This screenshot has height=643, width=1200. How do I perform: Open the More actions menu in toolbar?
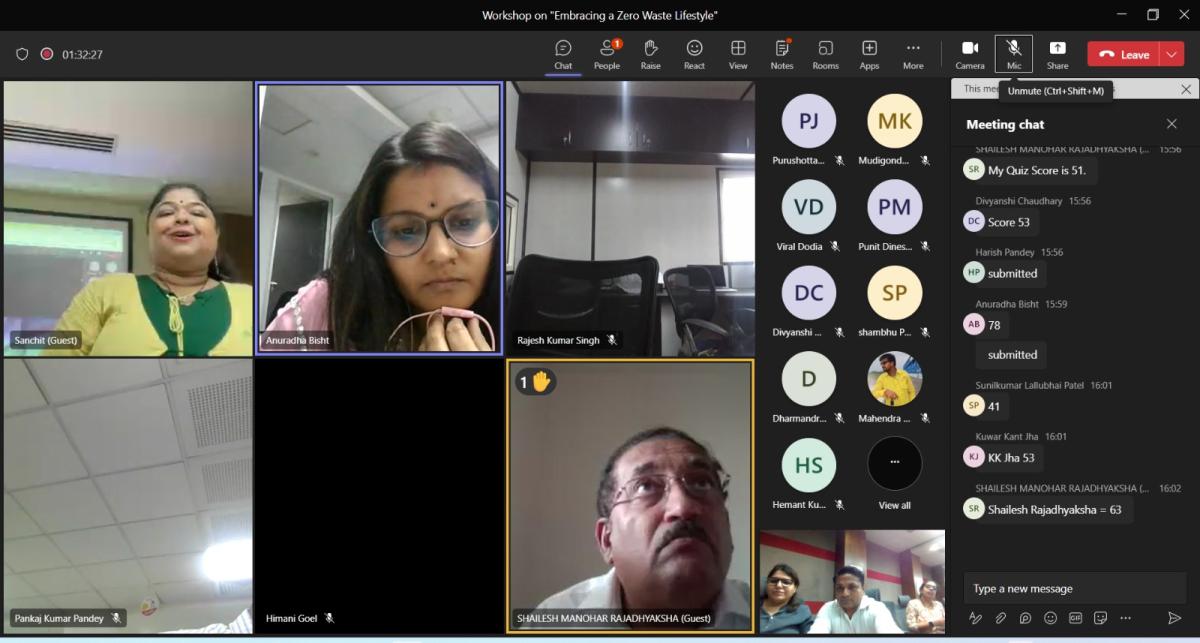913,54
